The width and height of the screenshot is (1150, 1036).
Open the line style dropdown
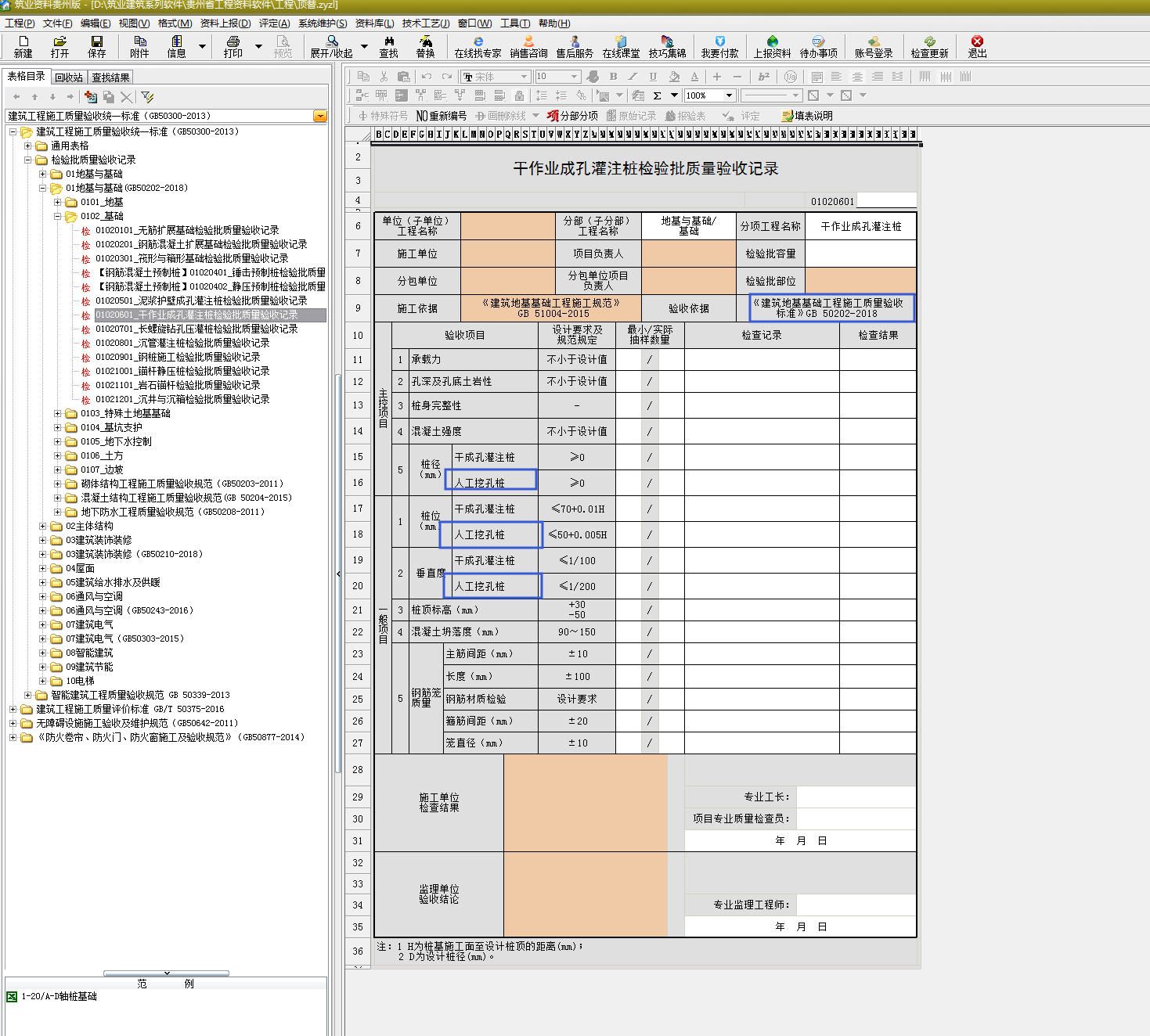pyautogui.click(x=796, y=95)
